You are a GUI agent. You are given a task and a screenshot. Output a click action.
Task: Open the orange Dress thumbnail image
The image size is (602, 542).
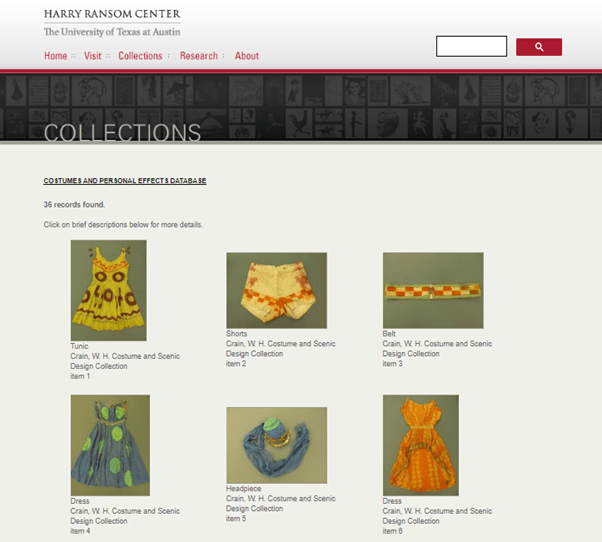pos(420,445)
